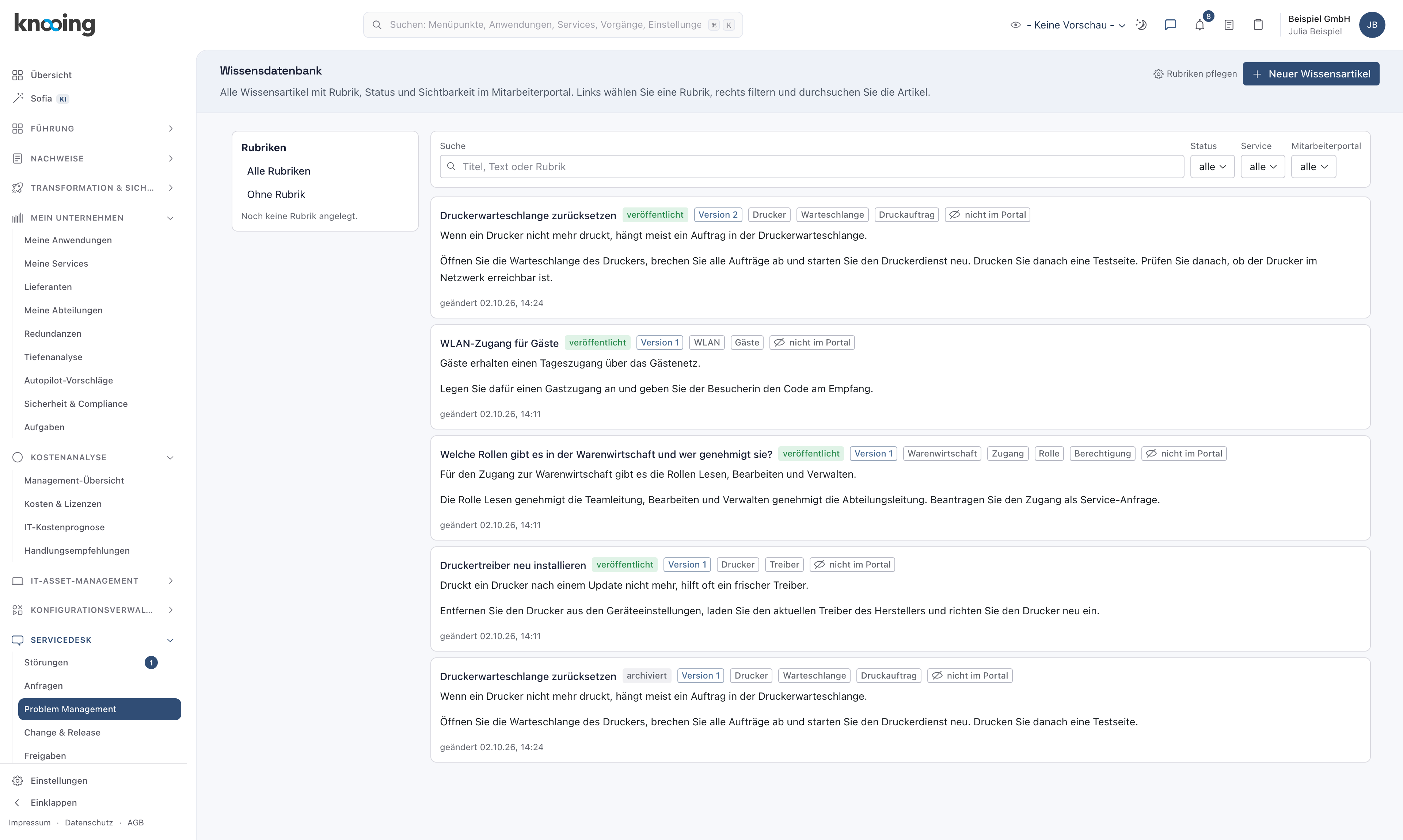Click the Einstellungen gear icon
This screenshot has height=840, width=1403.
pos(18,780)
